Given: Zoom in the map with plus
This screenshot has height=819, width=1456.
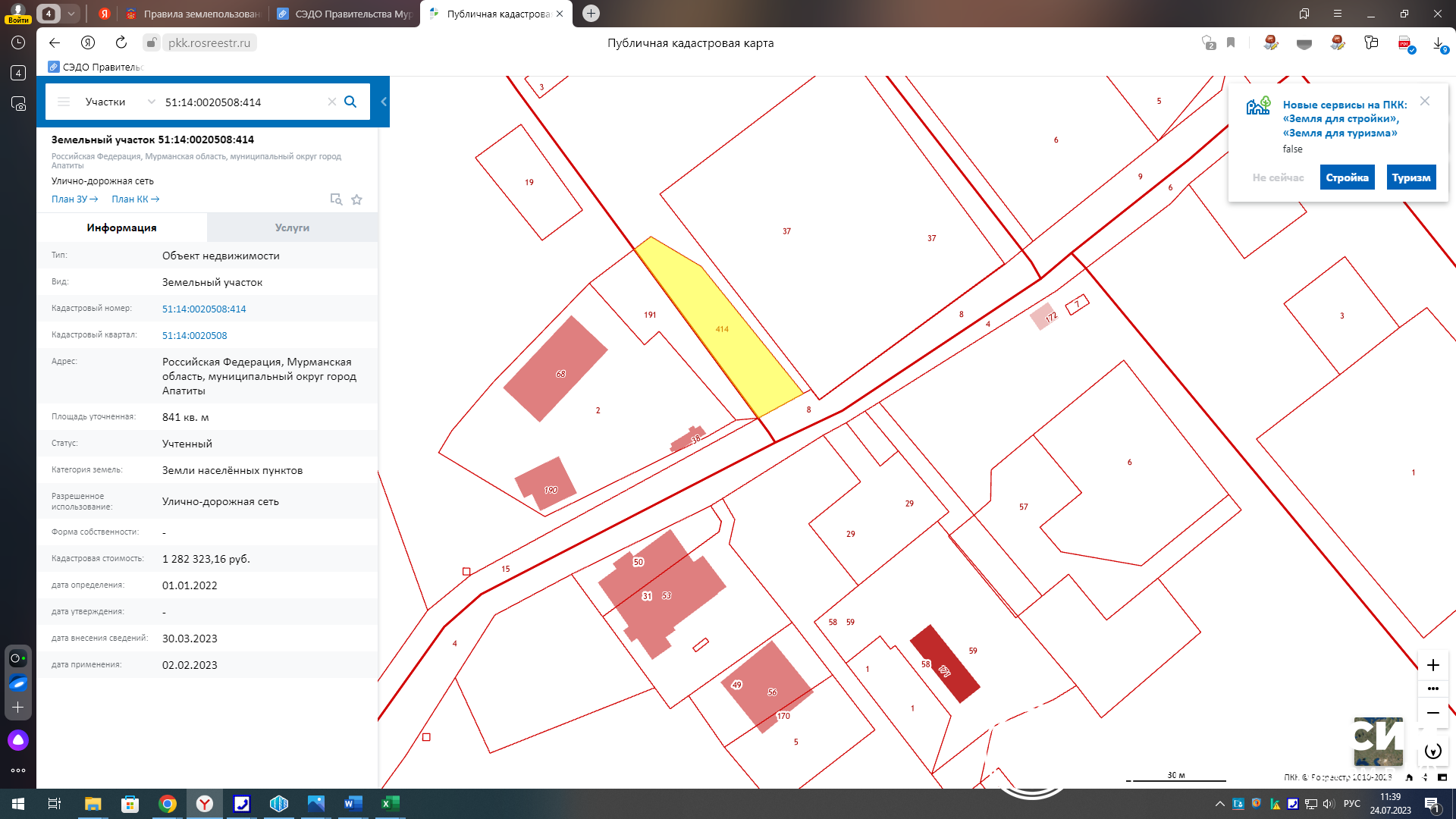Looking at the screenshot, I should (1432, 665).
